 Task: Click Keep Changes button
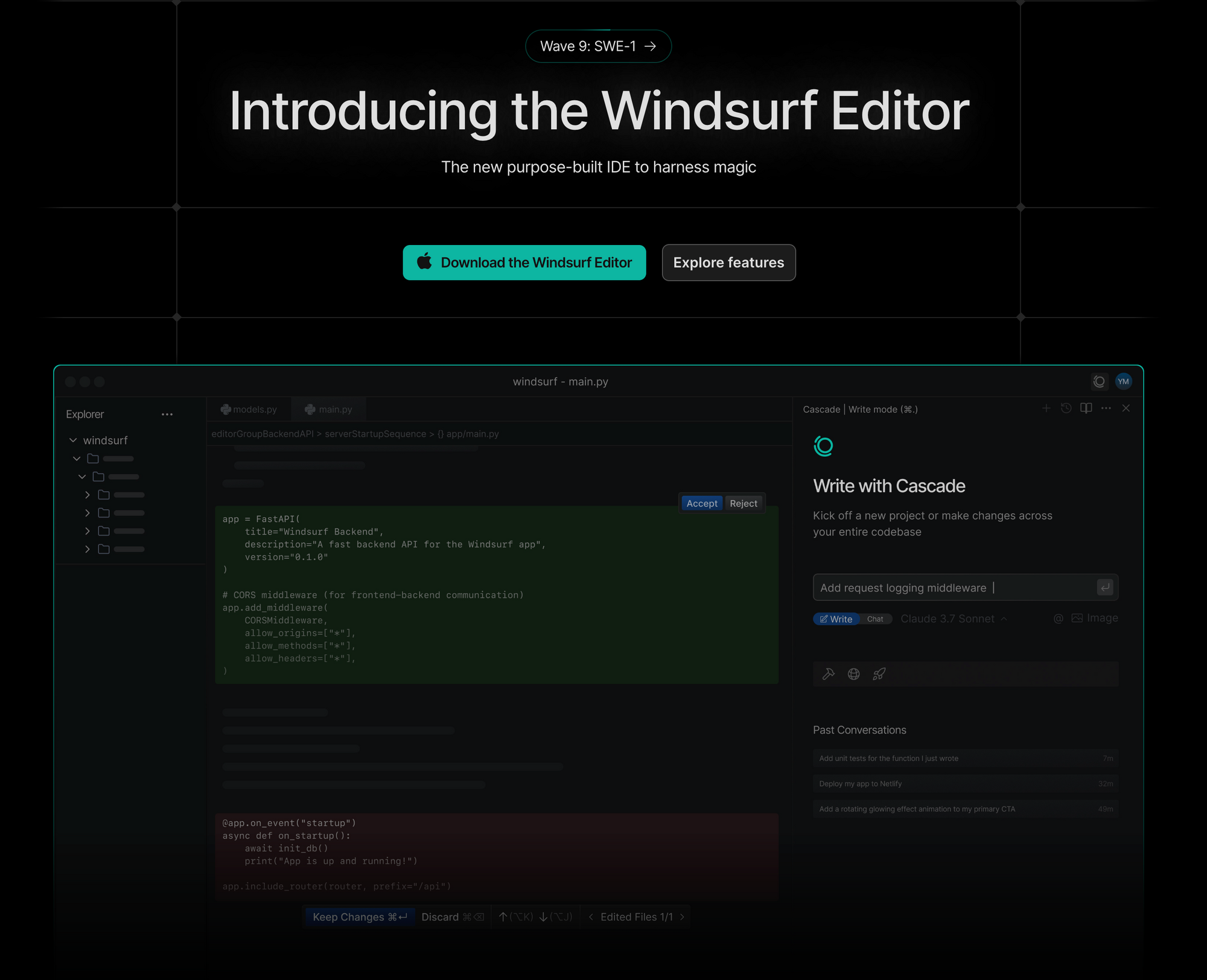tap(360, 917)
